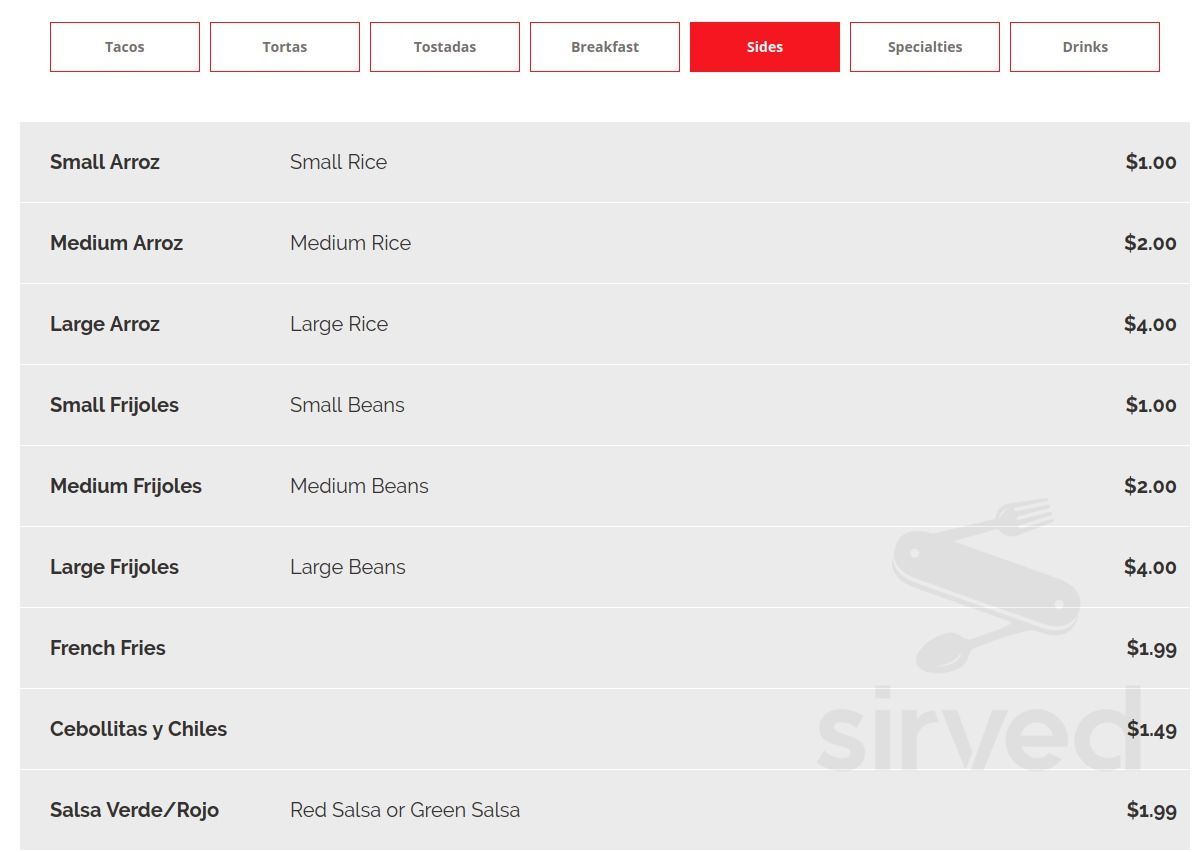1199x852 pixels.
Task: Click the French Fries $1.99 price
Action: click(x=1151, y=648)
